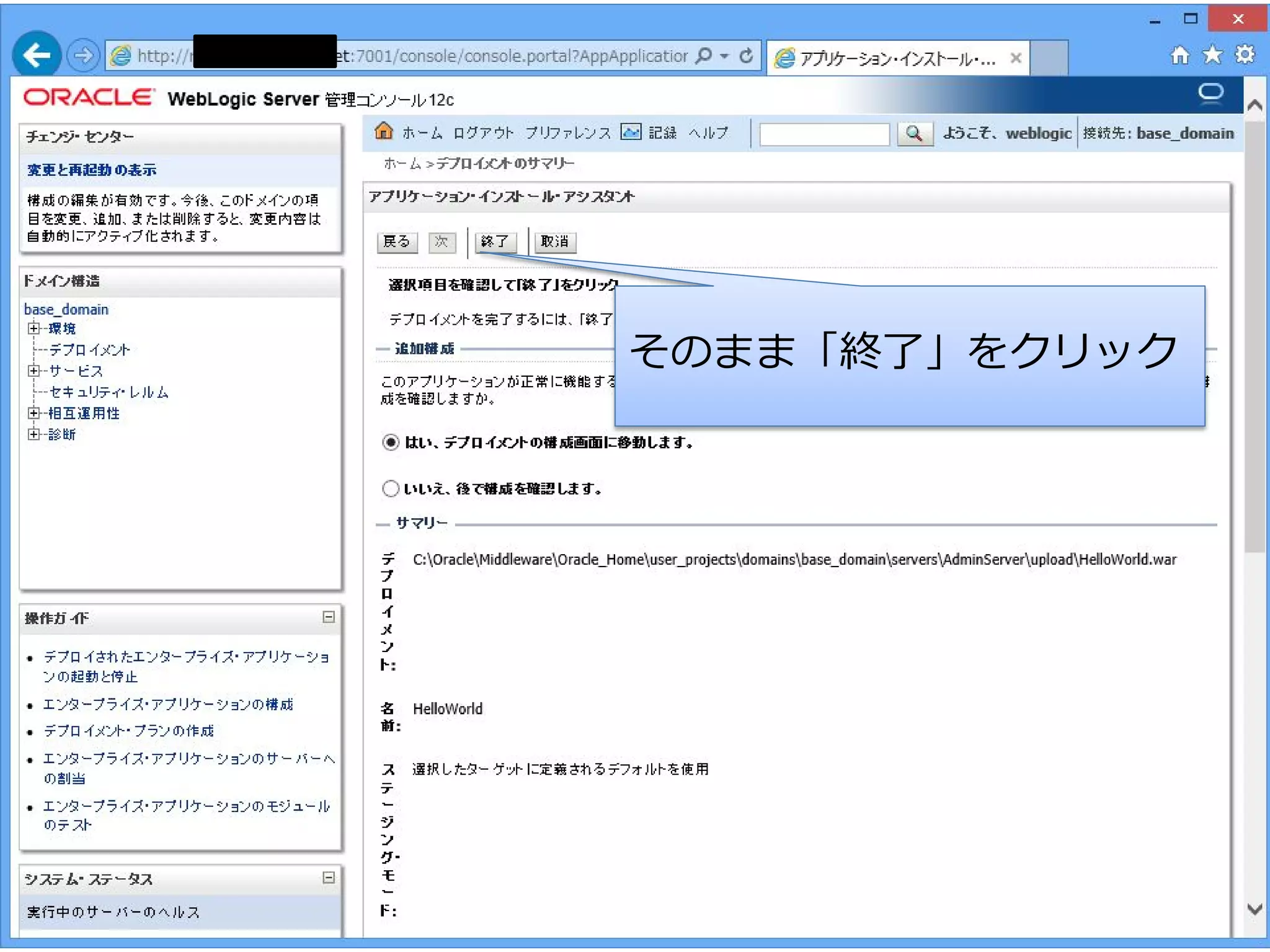Expand the 診断 tree node
This screenshot has width=1270, height=952.
(33, 434)
